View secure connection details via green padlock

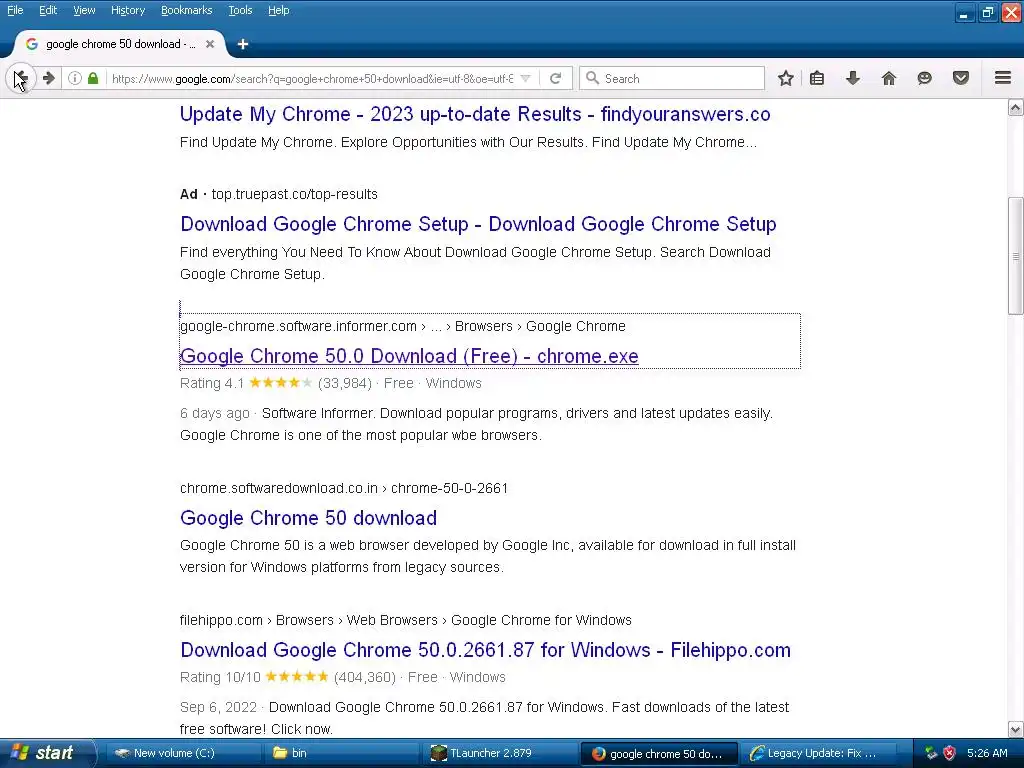(93, 78)
